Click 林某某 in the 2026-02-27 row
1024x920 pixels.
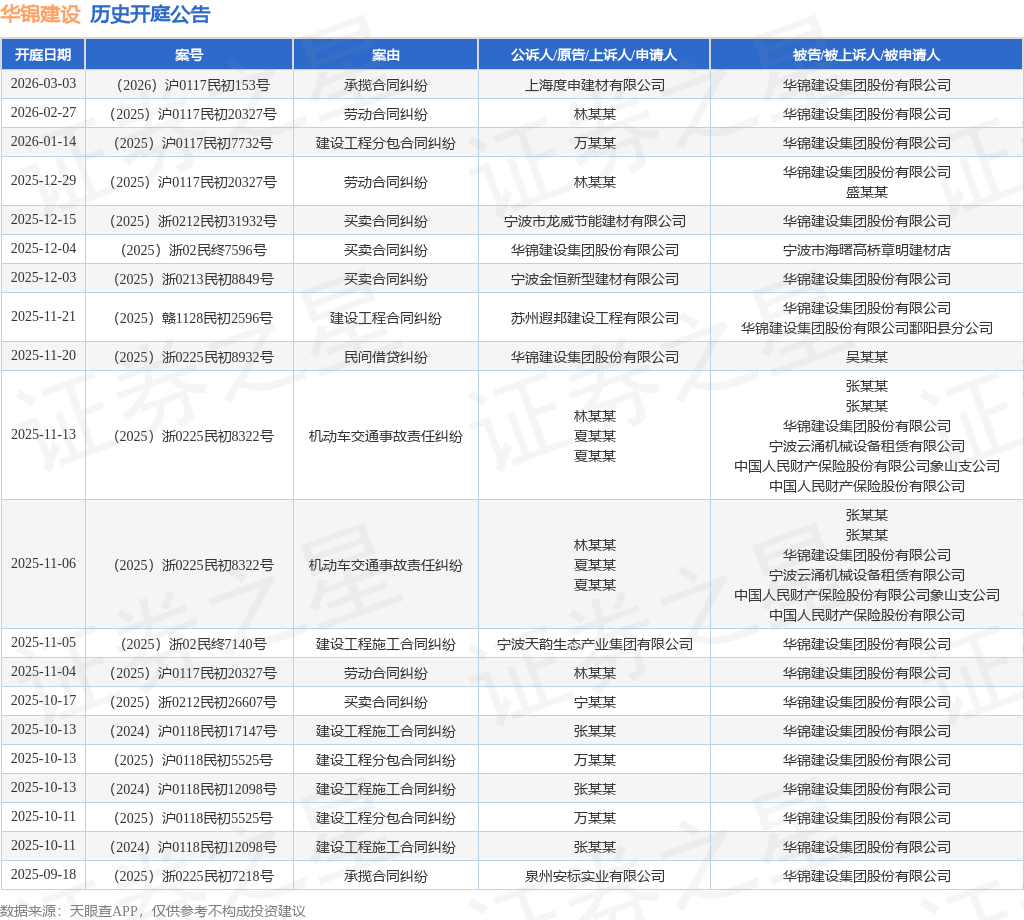point(594,114)
